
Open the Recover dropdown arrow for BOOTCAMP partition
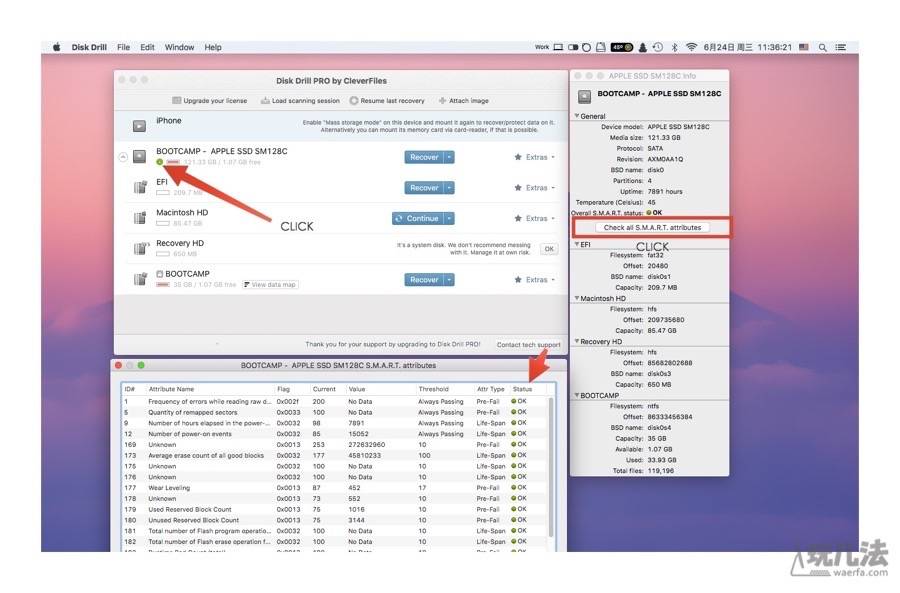(x=449, y=280)
